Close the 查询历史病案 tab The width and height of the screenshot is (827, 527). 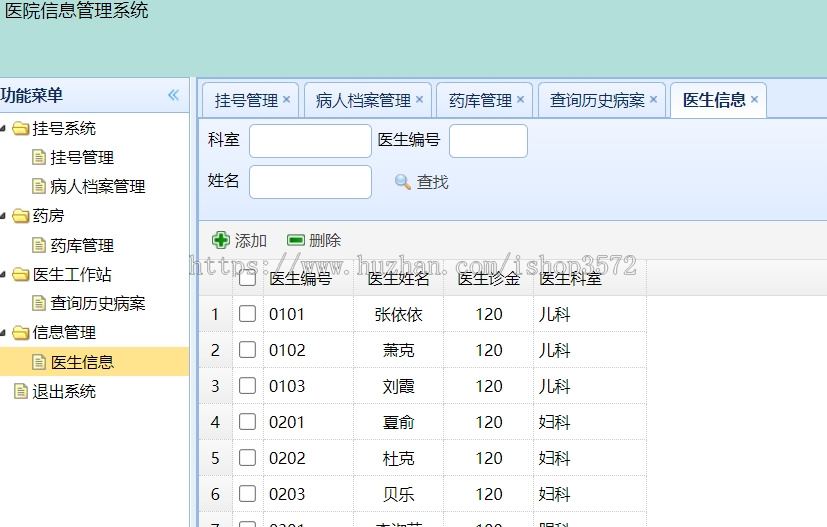(x=653, y=99)
